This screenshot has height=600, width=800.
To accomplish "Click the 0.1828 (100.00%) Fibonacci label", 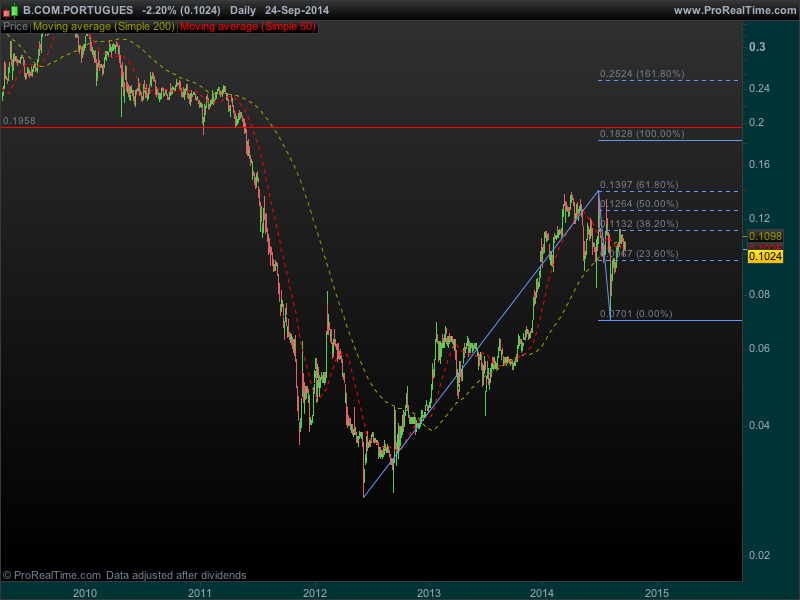I will click(642, 134).
